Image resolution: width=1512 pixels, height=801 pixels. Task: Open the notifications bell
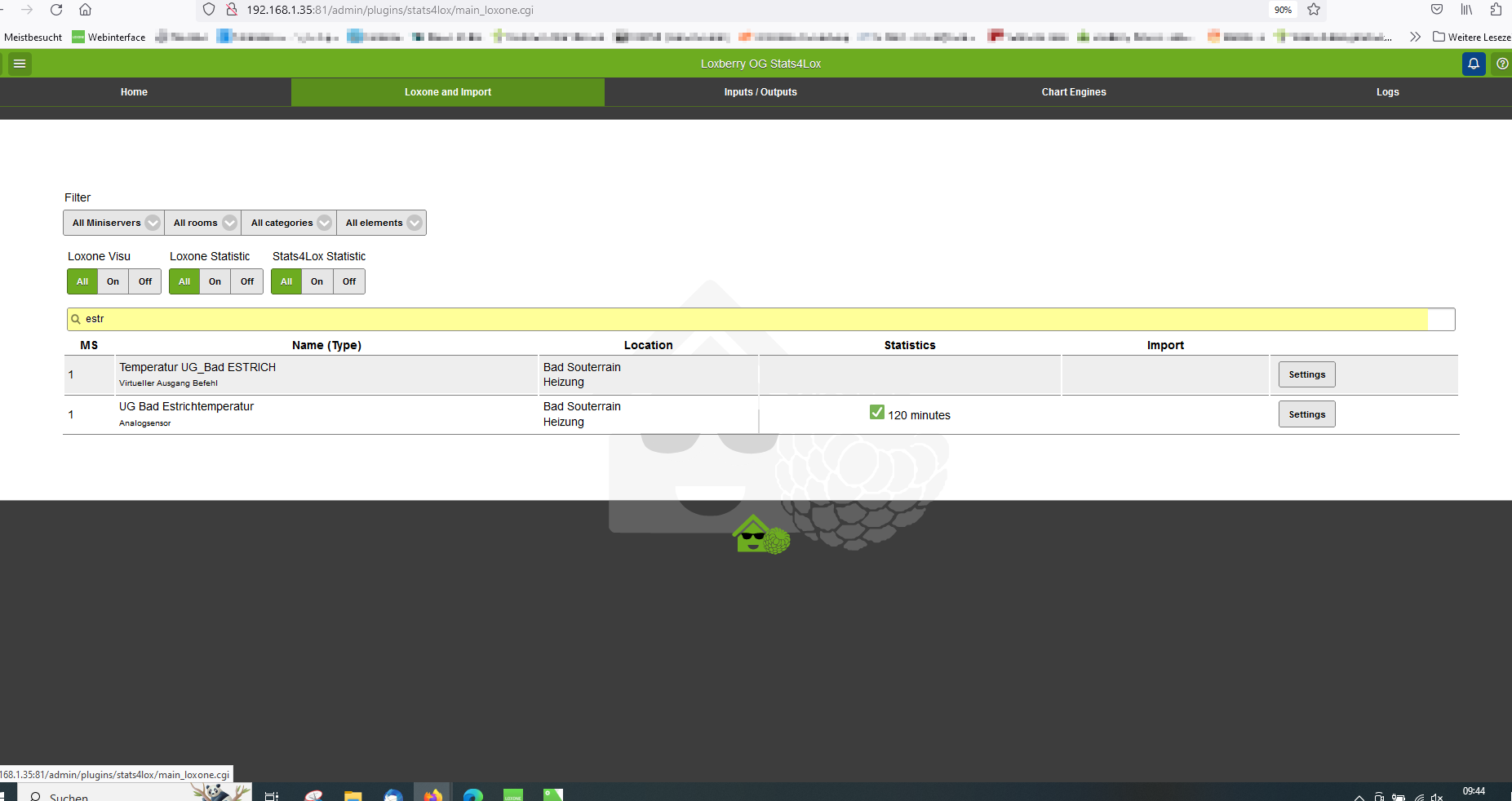pyautogui.click(x=1474, y=64)
